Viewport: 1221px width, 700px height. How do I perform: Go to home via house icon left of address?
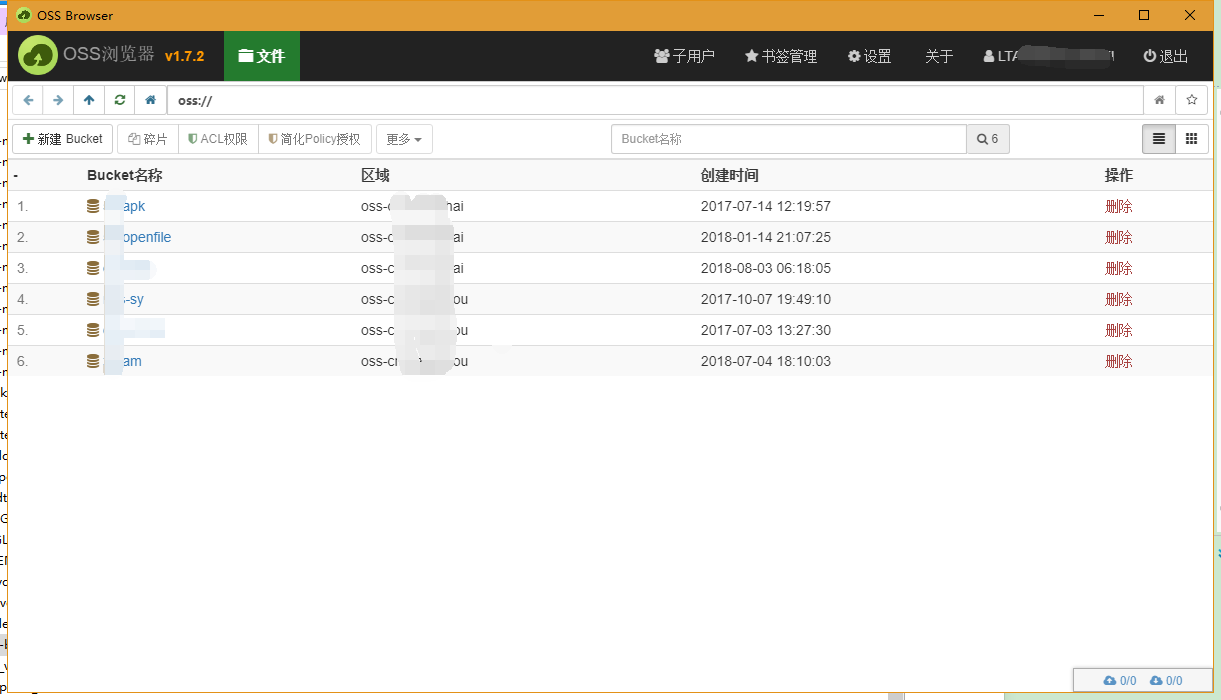click(150, 100)
